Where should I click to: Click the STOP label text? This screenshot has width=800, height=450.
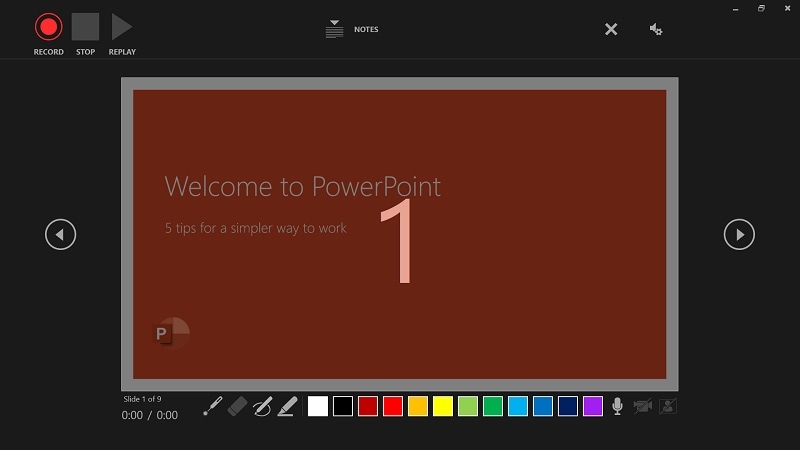pyautogui.click(x=85, y=52)
